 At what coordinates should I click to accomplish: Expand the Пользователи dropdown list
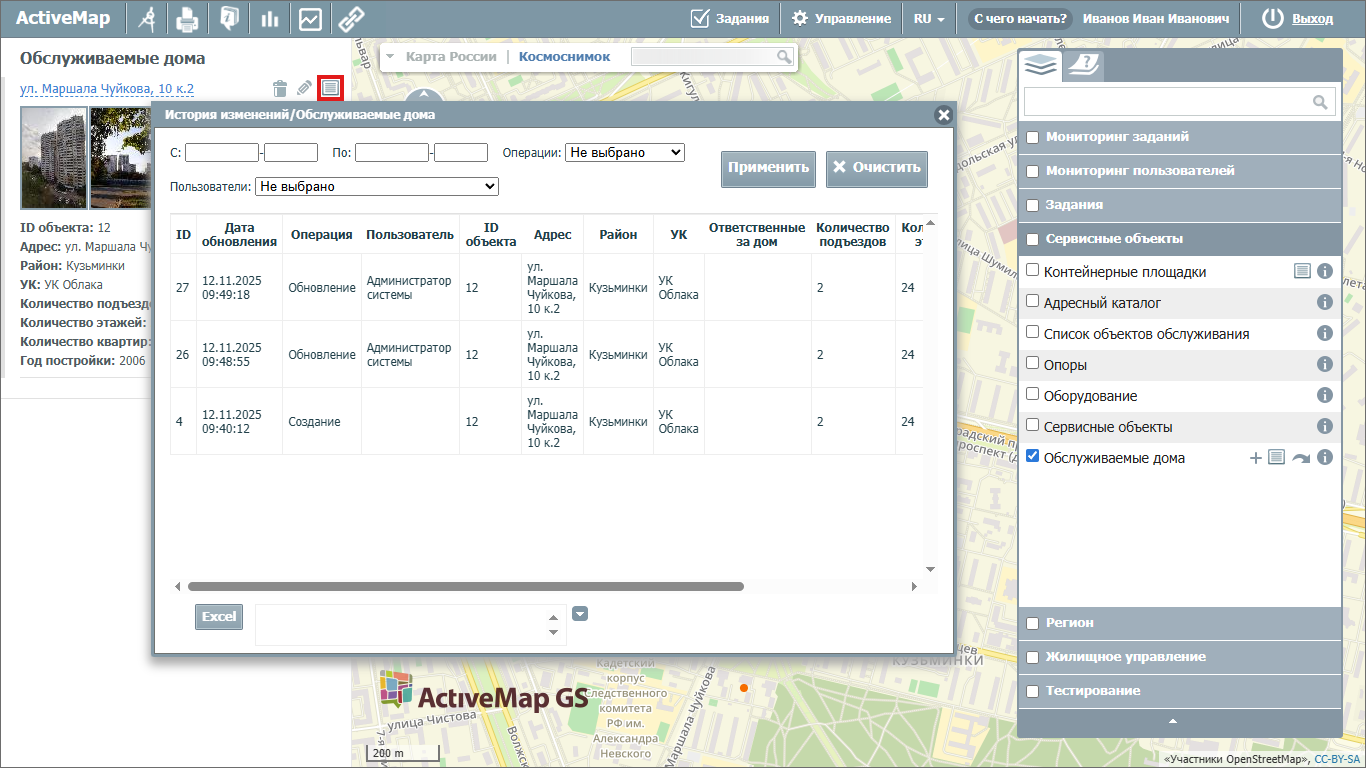click(377, 186)
